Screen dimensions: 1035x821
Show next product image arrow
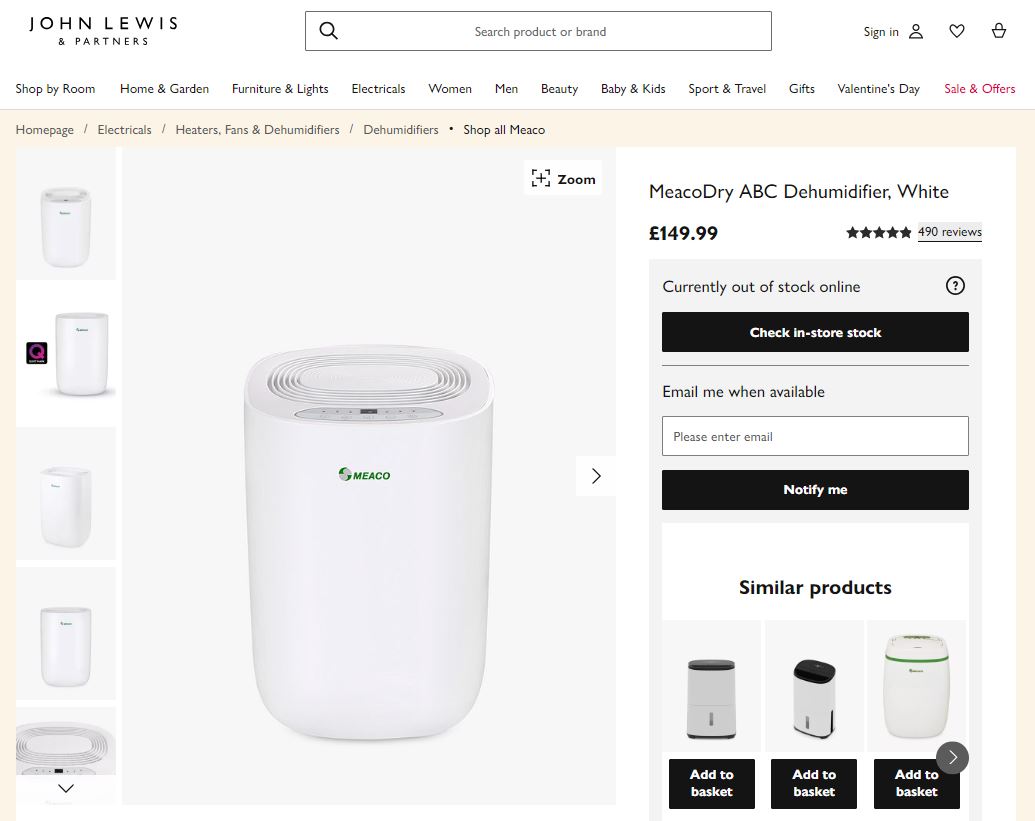596,476
